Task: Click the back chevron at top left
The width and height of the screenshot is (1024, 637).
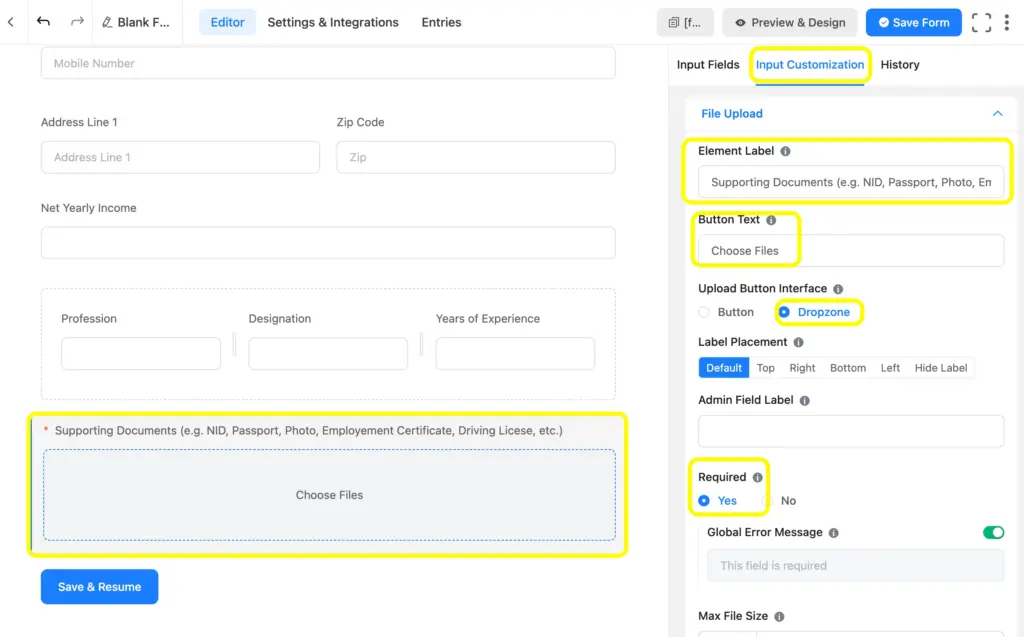Action: [10, 20]
